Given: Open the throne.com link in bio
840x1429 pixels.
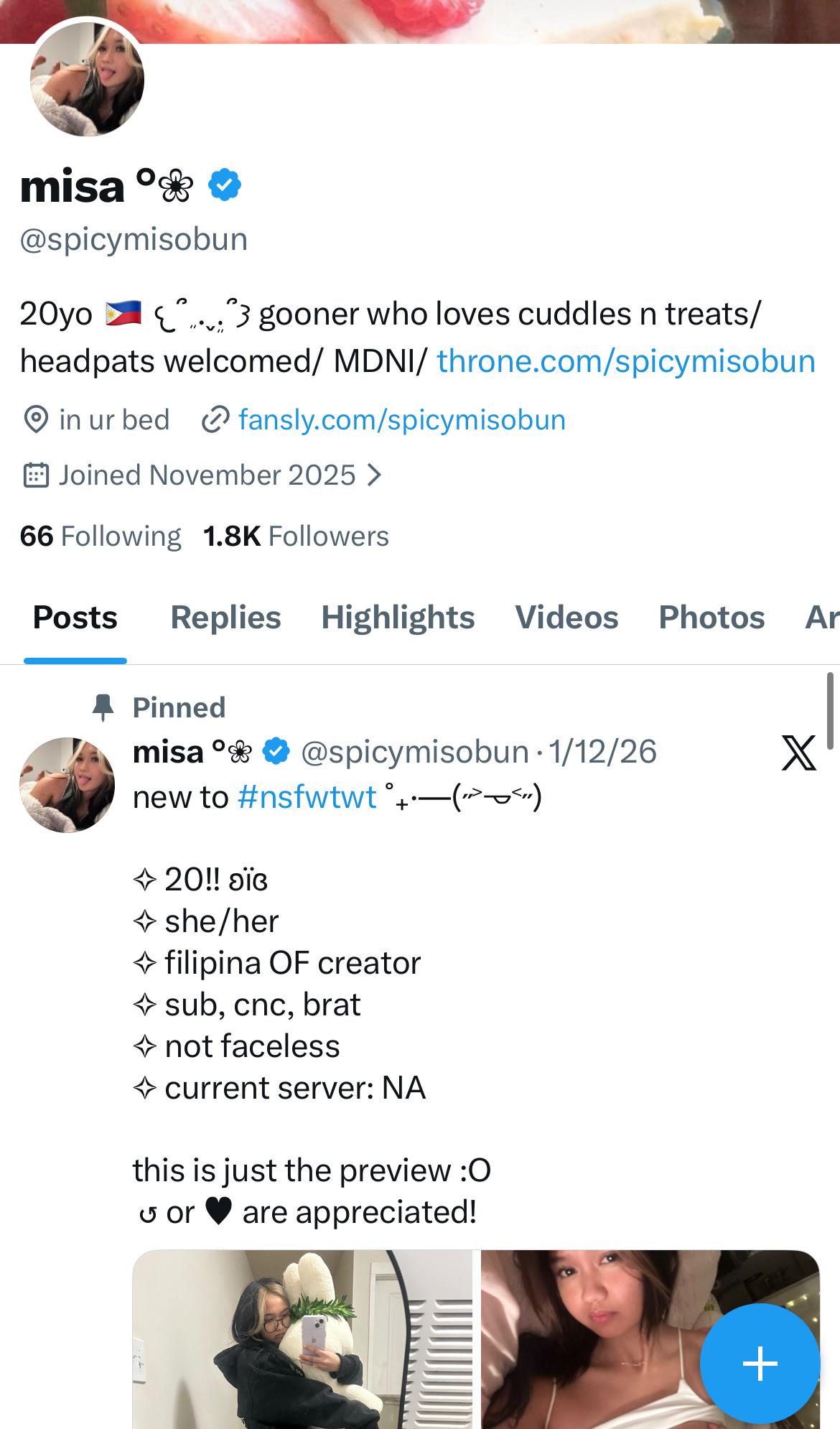Looking at the screenshot, I should (x=625, y=360).
